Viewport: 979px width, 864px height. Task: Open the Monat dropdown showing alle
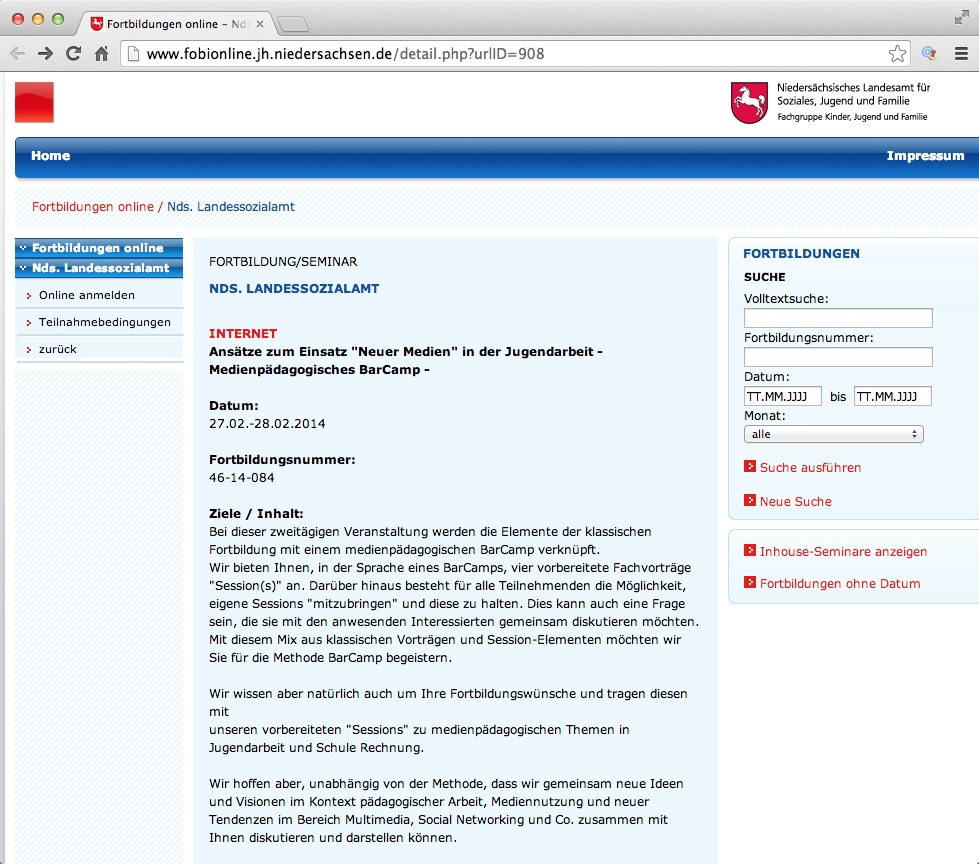833,434
